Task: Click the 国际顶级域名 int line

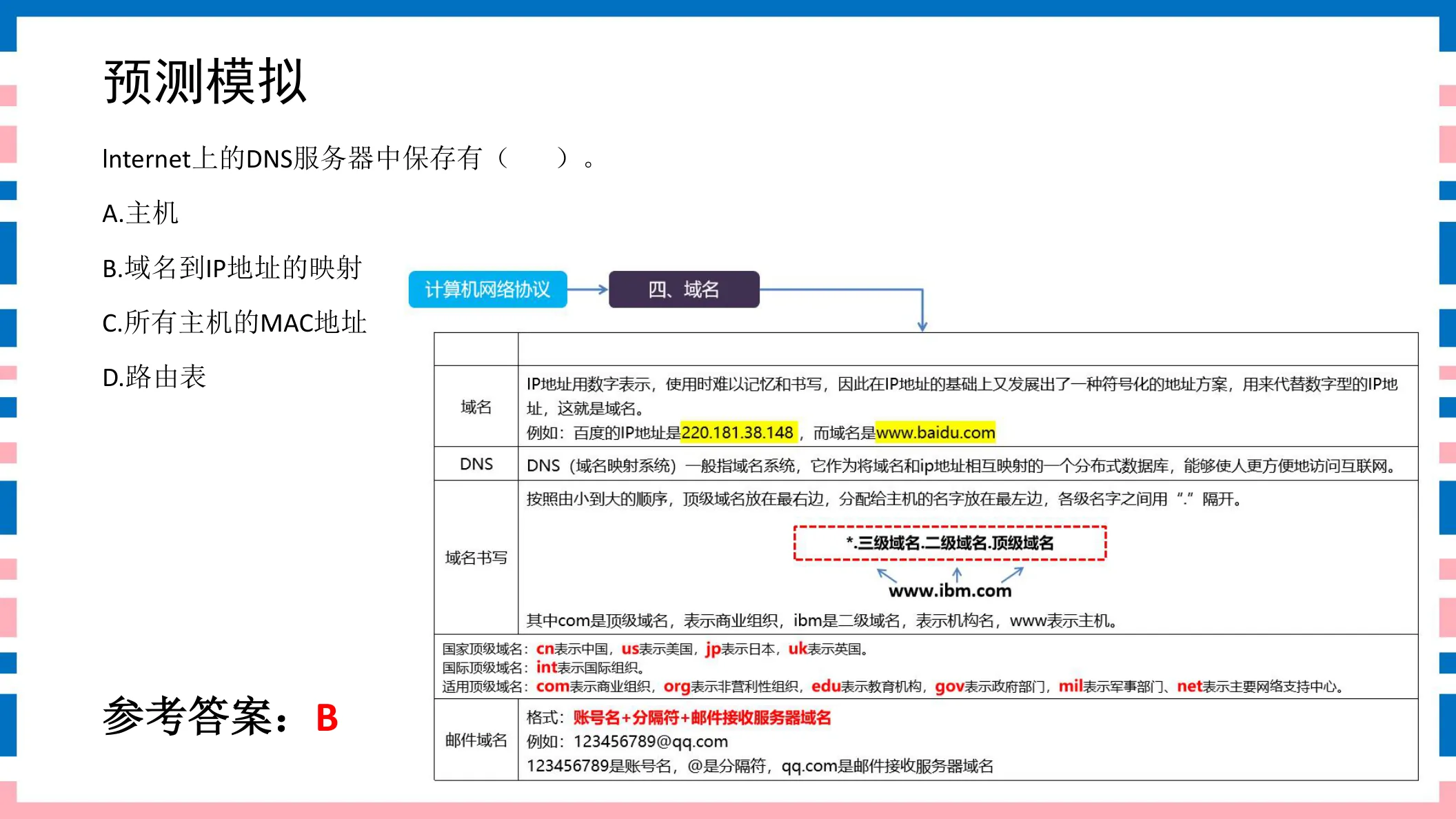Action: [544, 667]
